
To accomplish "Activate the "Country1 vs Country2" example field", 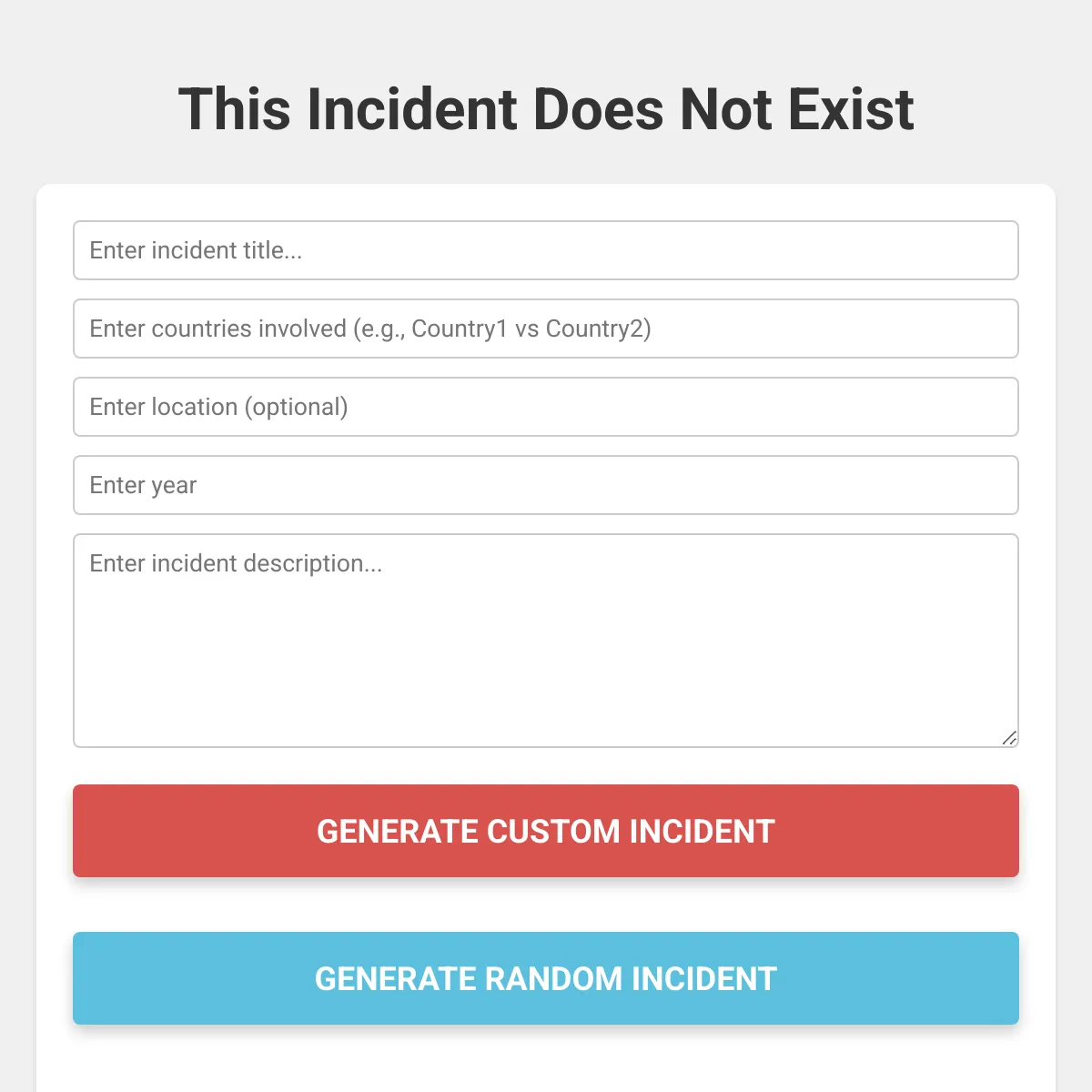I will [x=546, y=329].
